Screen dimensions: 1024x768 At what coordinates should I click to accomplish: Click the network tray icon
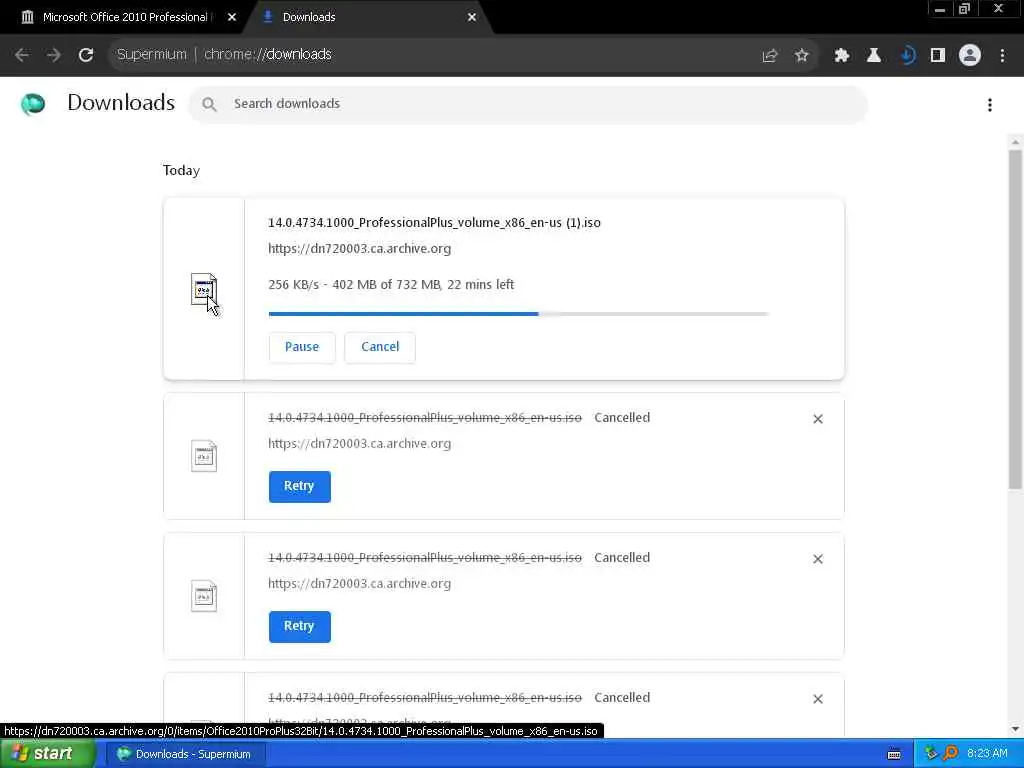coord(931,754)
